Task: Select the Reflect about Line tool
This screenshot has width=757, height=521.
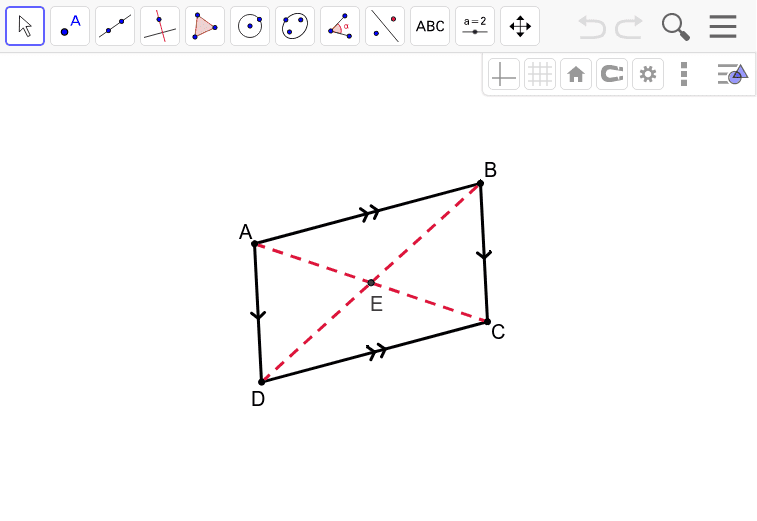Action: pyautogui.click(x=385, y=26)
